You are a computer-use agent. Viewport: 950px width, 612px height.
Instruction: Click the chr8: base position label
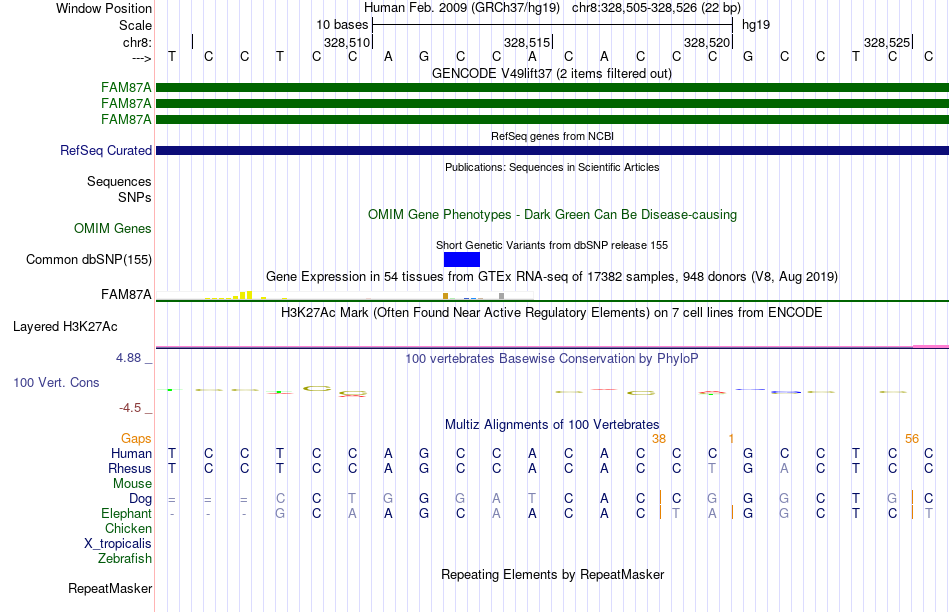[x=137, y=42]
